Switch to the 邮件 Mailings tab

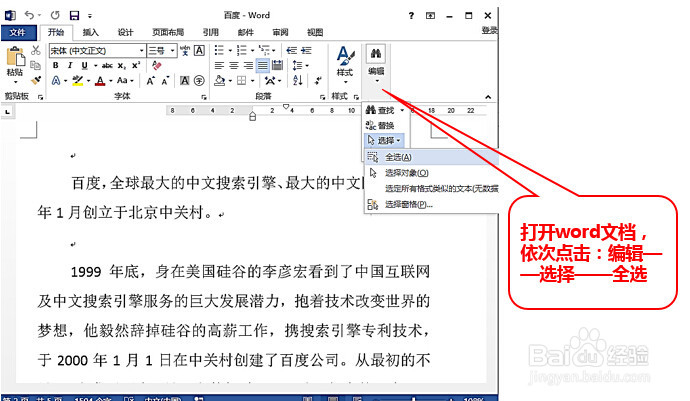(246, 32)
